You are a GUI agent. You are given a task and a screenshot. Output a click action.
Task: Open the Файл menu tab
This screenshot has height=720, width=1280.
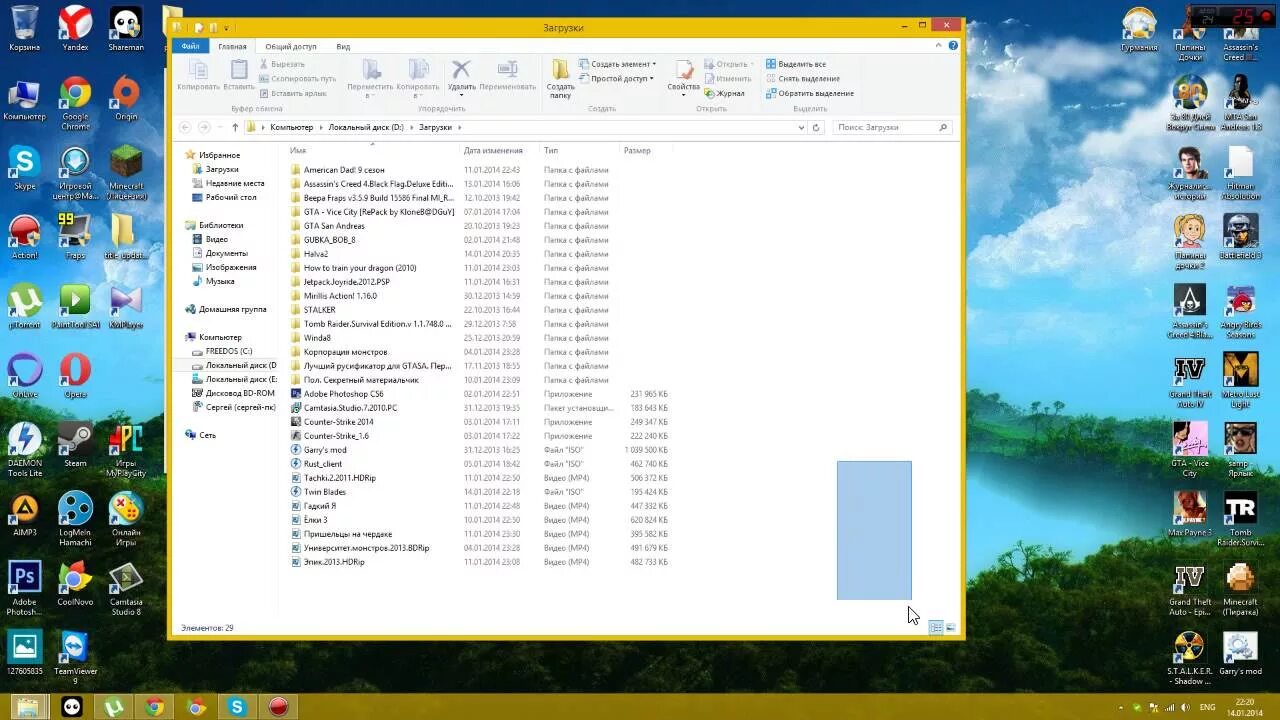point(190,46)
